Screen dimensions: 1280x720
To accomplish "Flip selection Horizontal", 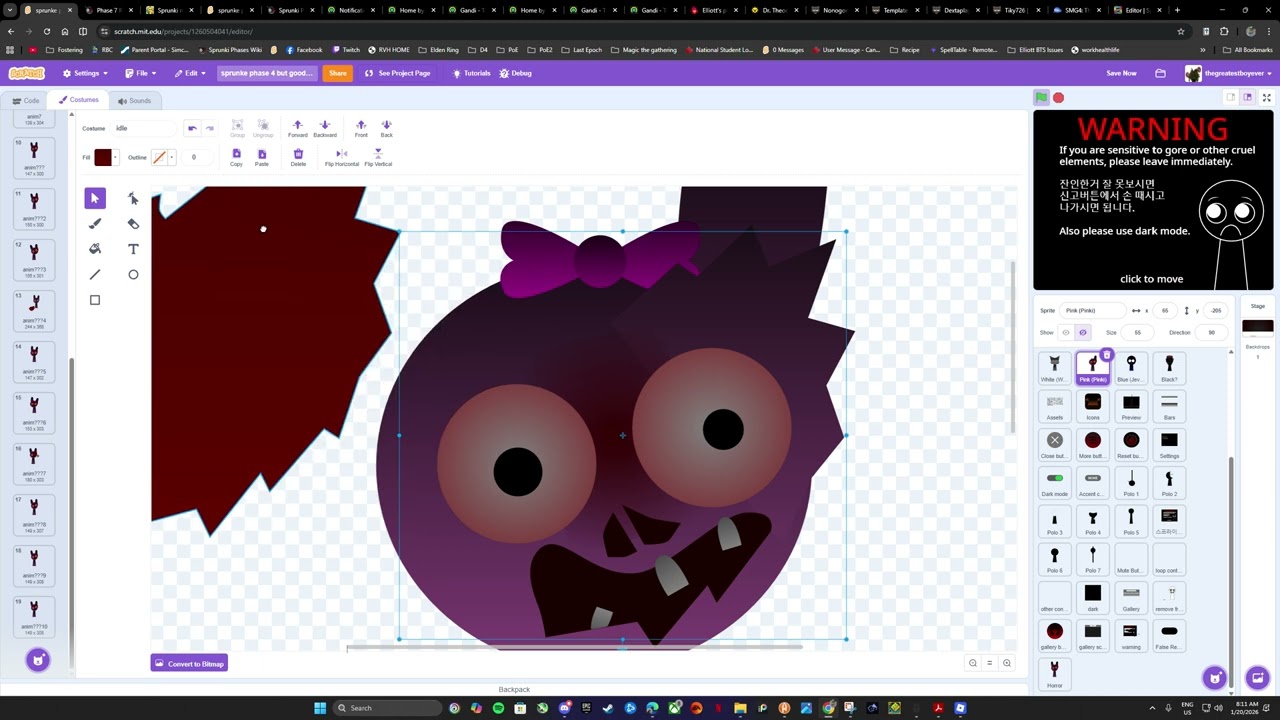I will (x=341, y=157).
